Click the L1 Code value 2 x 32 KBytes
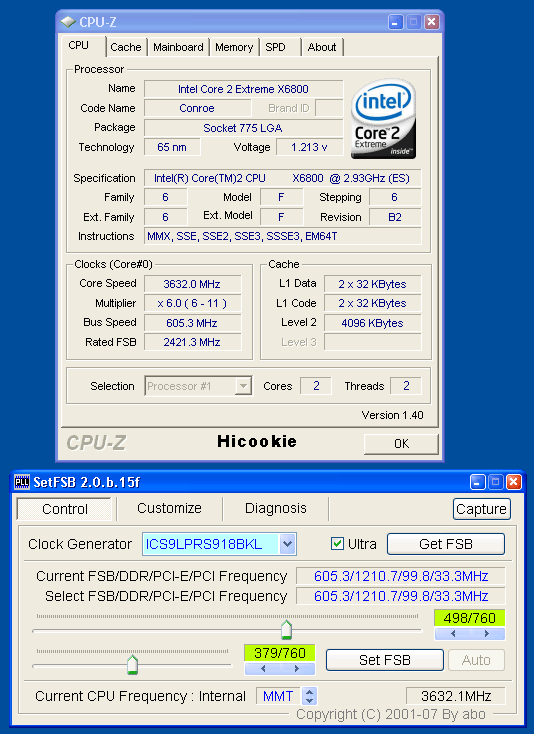The height and width of the screenshot is (734, 534). (373, 303)
